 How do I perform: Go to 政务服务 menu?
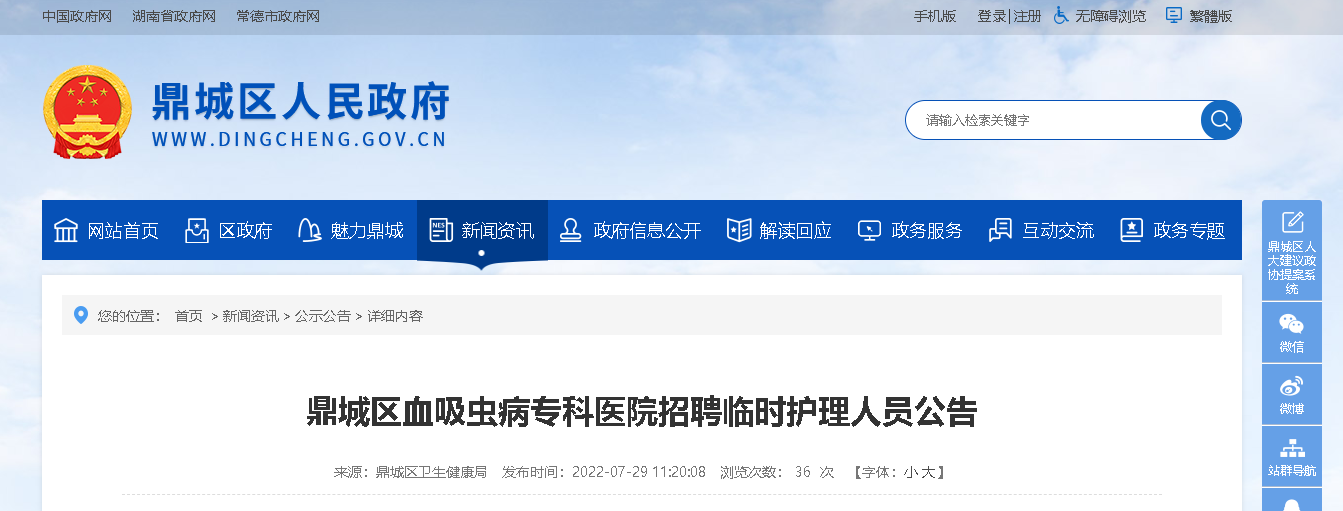click(910, 230)
